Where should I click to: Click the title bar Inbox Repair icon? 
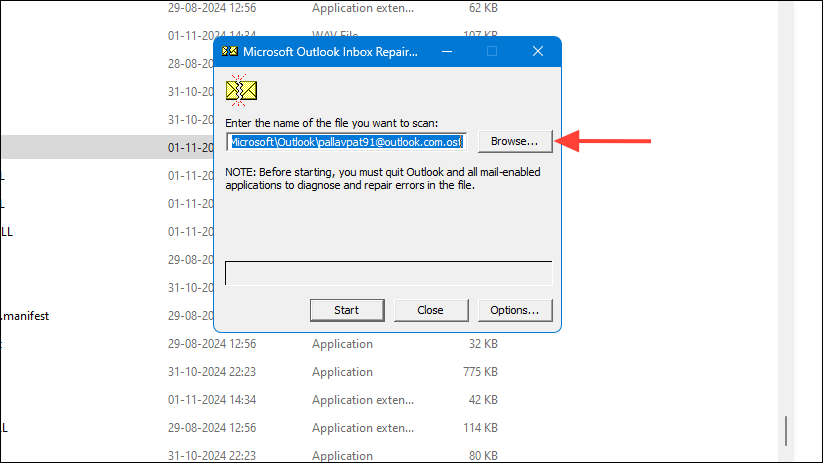point(229,51)
